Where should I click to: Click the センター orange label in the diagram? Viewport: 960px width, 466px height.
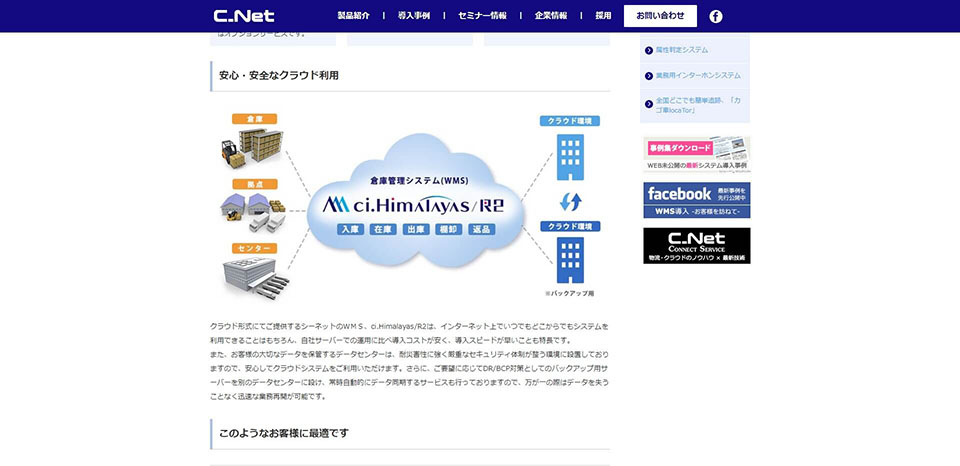(x=254, y=248)
